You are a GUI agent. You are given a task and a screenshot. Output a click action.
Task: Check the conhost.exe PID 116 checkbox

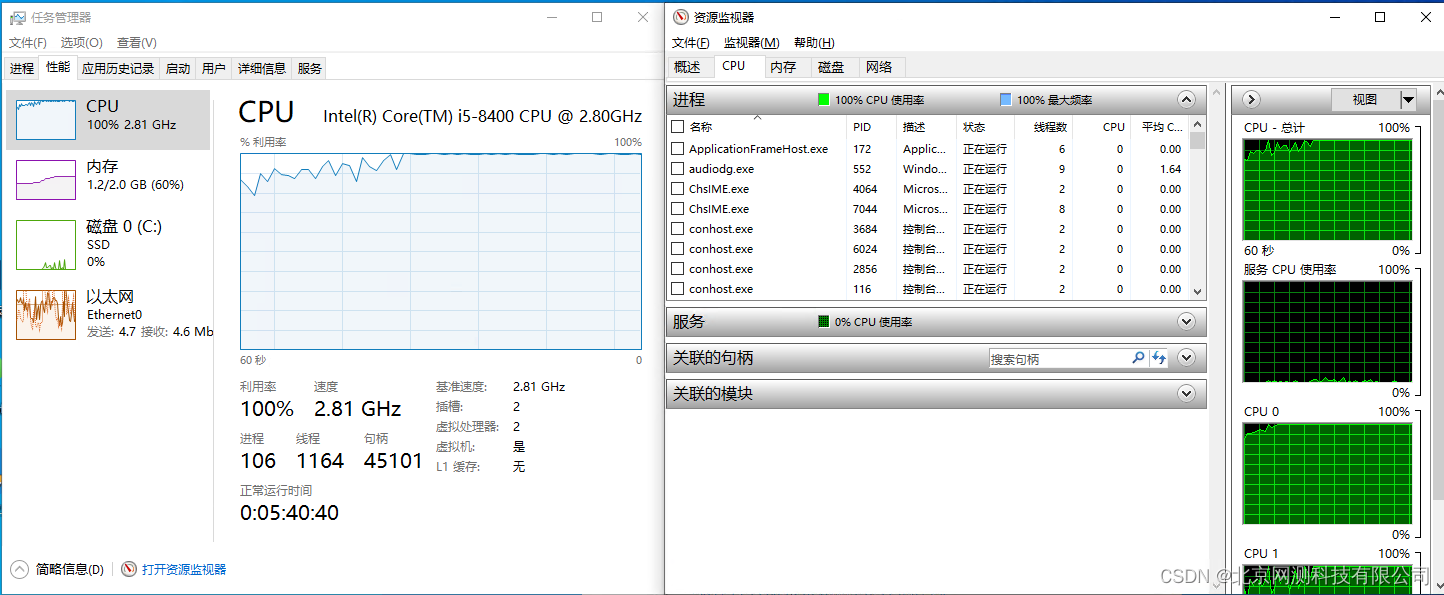[x=678, y=289]
